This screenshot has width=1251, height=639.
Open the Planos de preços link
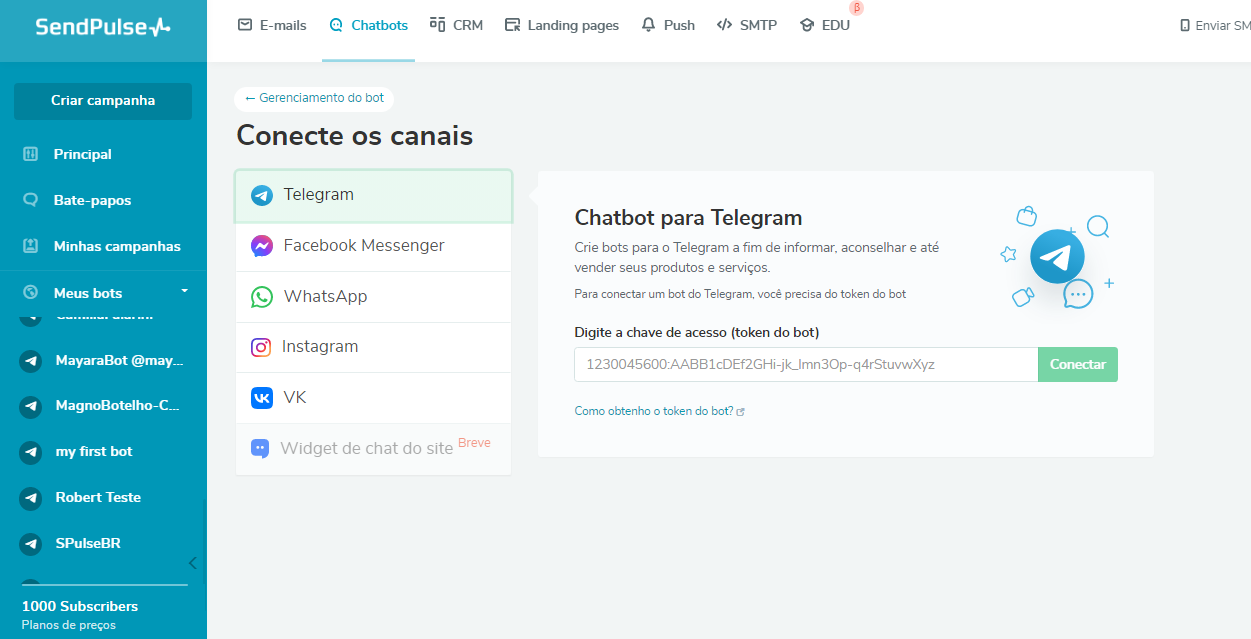[x=69, y=625]
